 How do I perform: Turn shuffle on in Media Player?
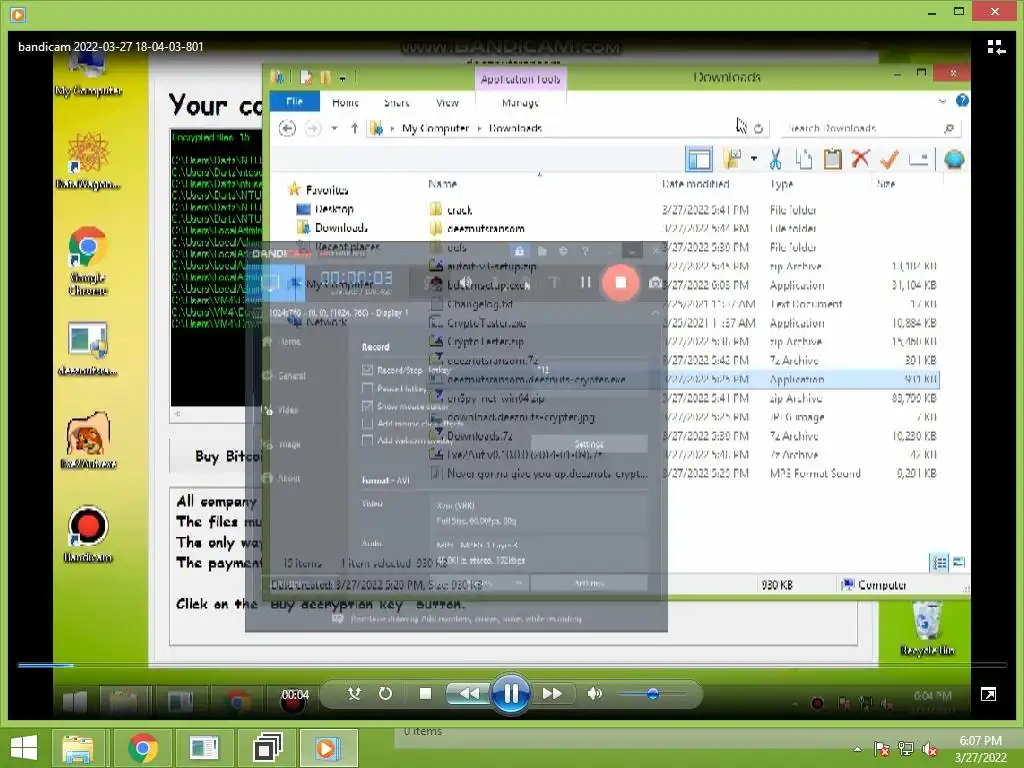point(354,694)
